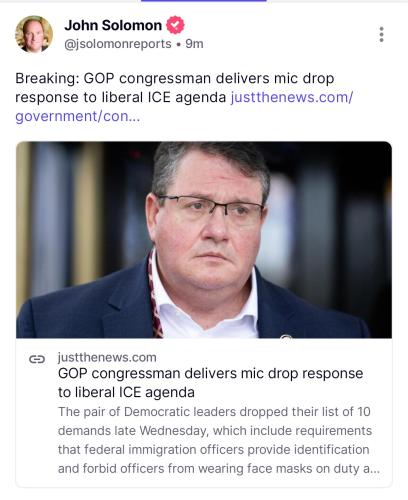Open the justthenews.com/ hyperlink in the post text
The image size is (408, 500).
tap(292, 97)
